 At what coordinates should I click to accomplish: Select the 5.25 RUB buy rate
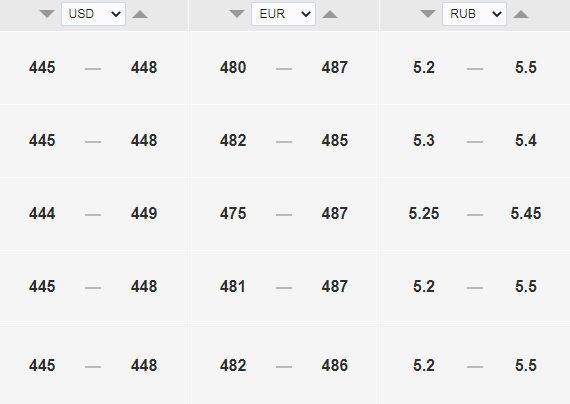pos(424,213)
